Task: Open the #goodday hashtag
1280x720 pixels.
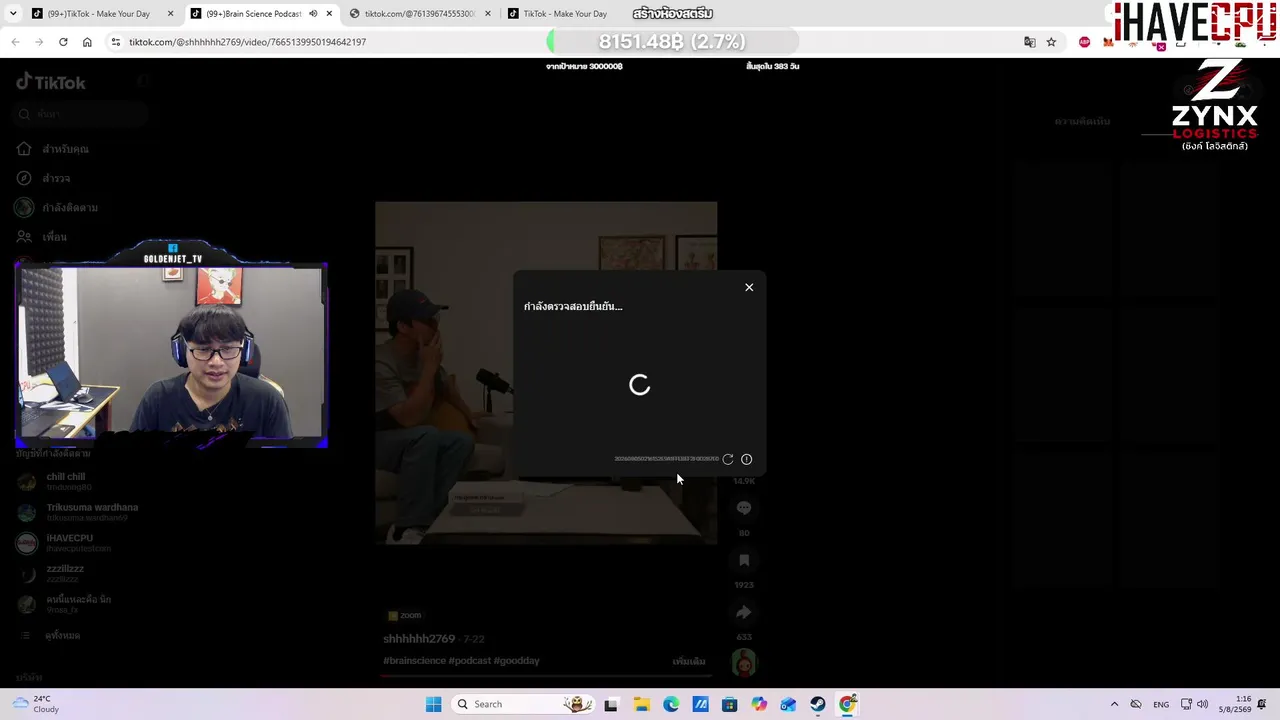Action: tap(516, 661)
